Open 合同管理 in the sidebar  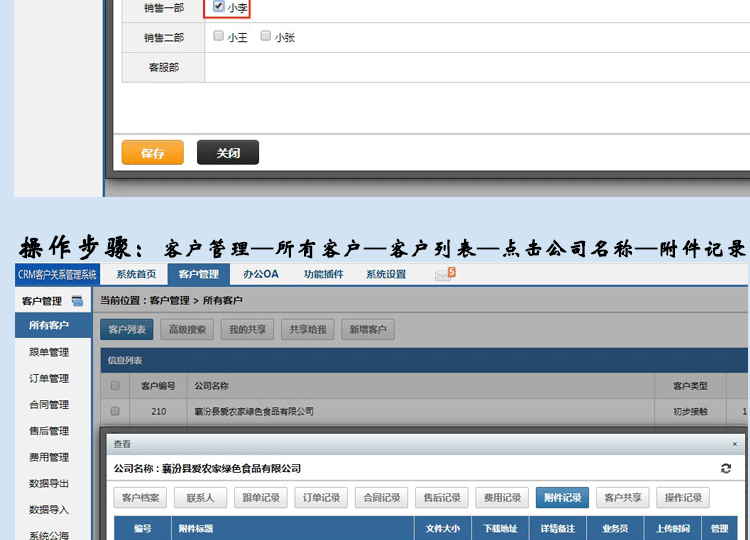click(x=49, y=405)
